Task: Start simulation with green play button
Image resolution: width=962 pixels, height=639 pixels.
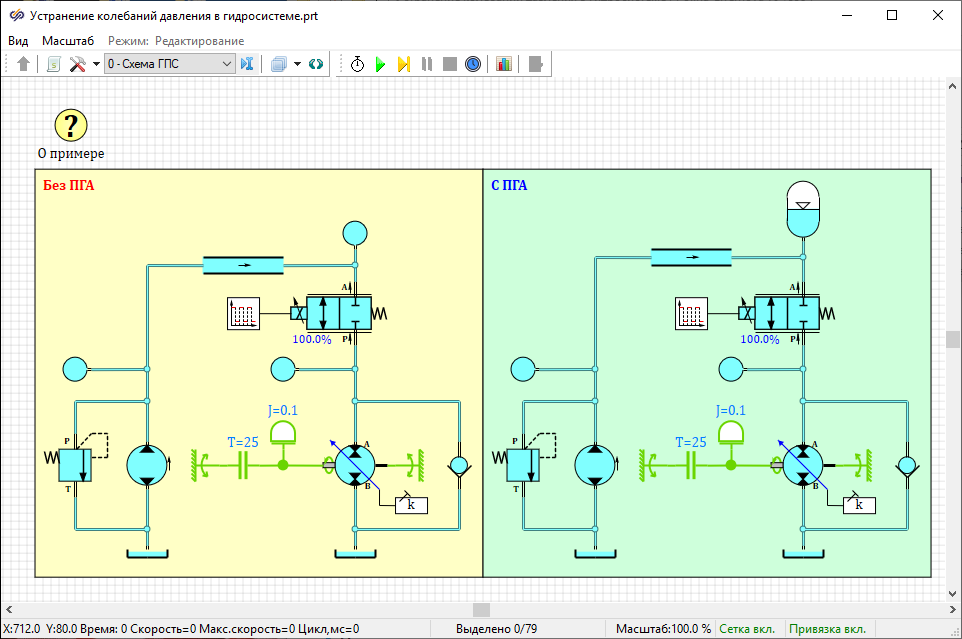Action: coord(380,64)
